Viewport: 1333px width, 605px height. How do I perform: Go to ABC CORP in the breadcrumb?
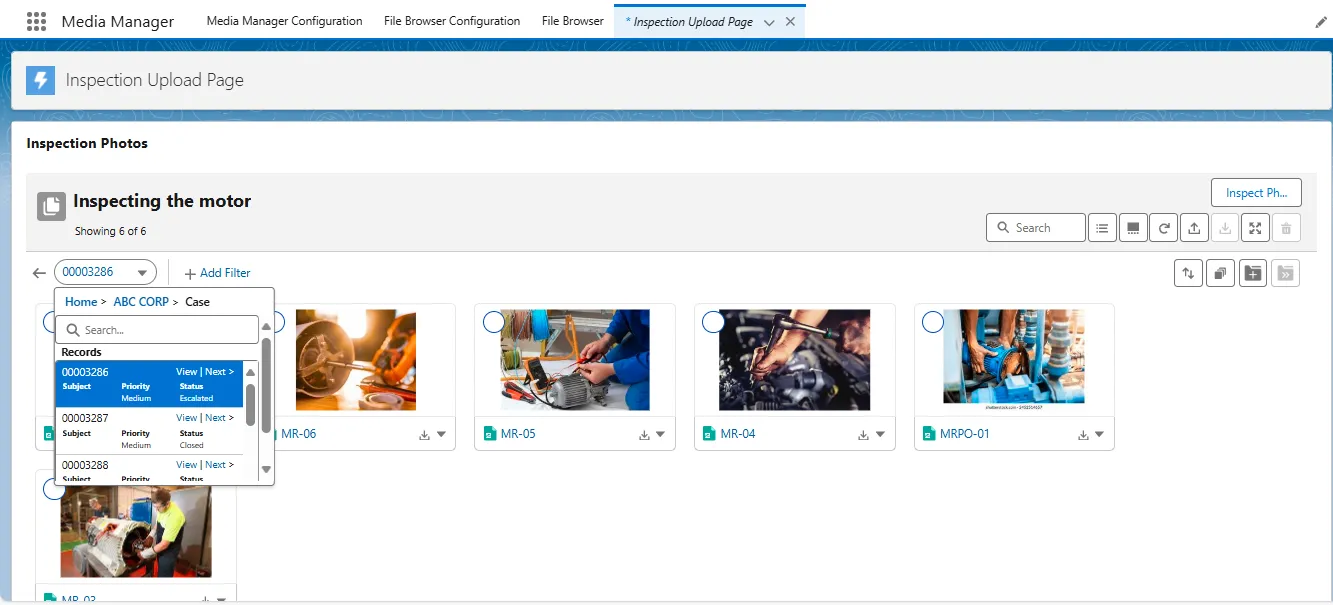[141, 302]
